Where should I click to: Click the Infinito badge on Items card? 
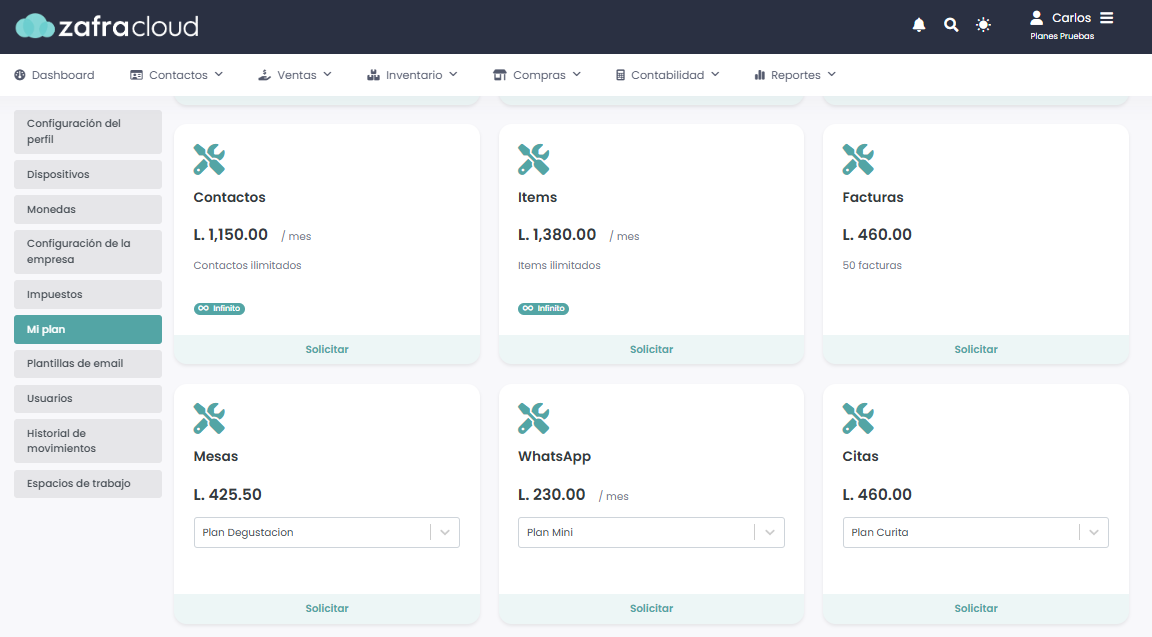[x=544, y=309]
